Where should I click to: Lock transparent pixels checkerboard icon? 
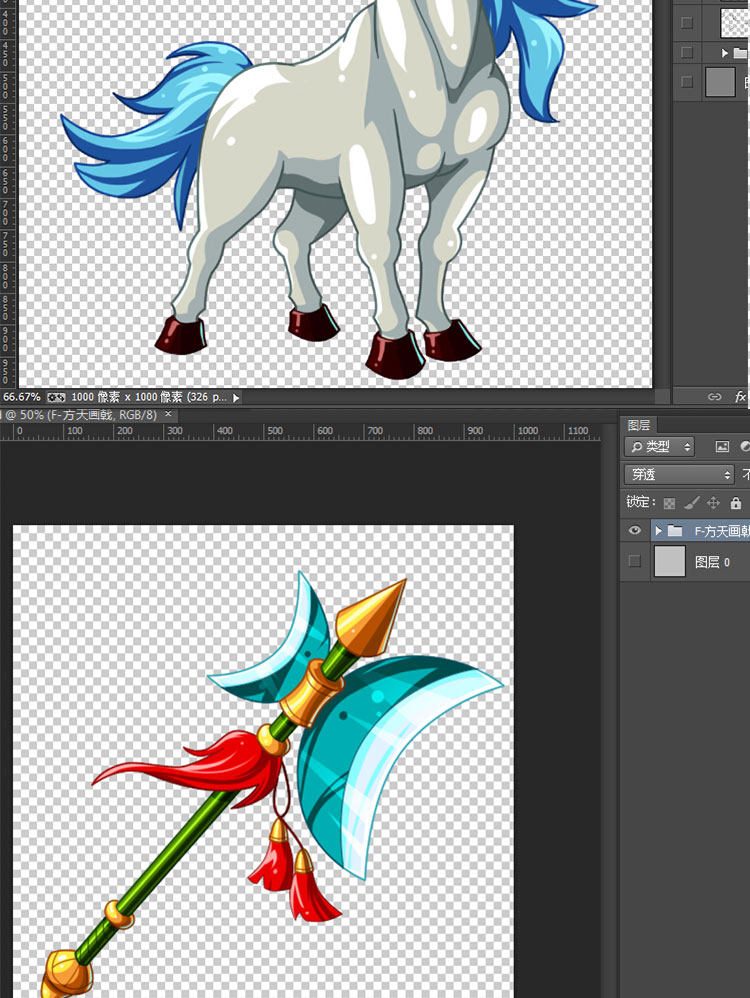tap(669, 503)
